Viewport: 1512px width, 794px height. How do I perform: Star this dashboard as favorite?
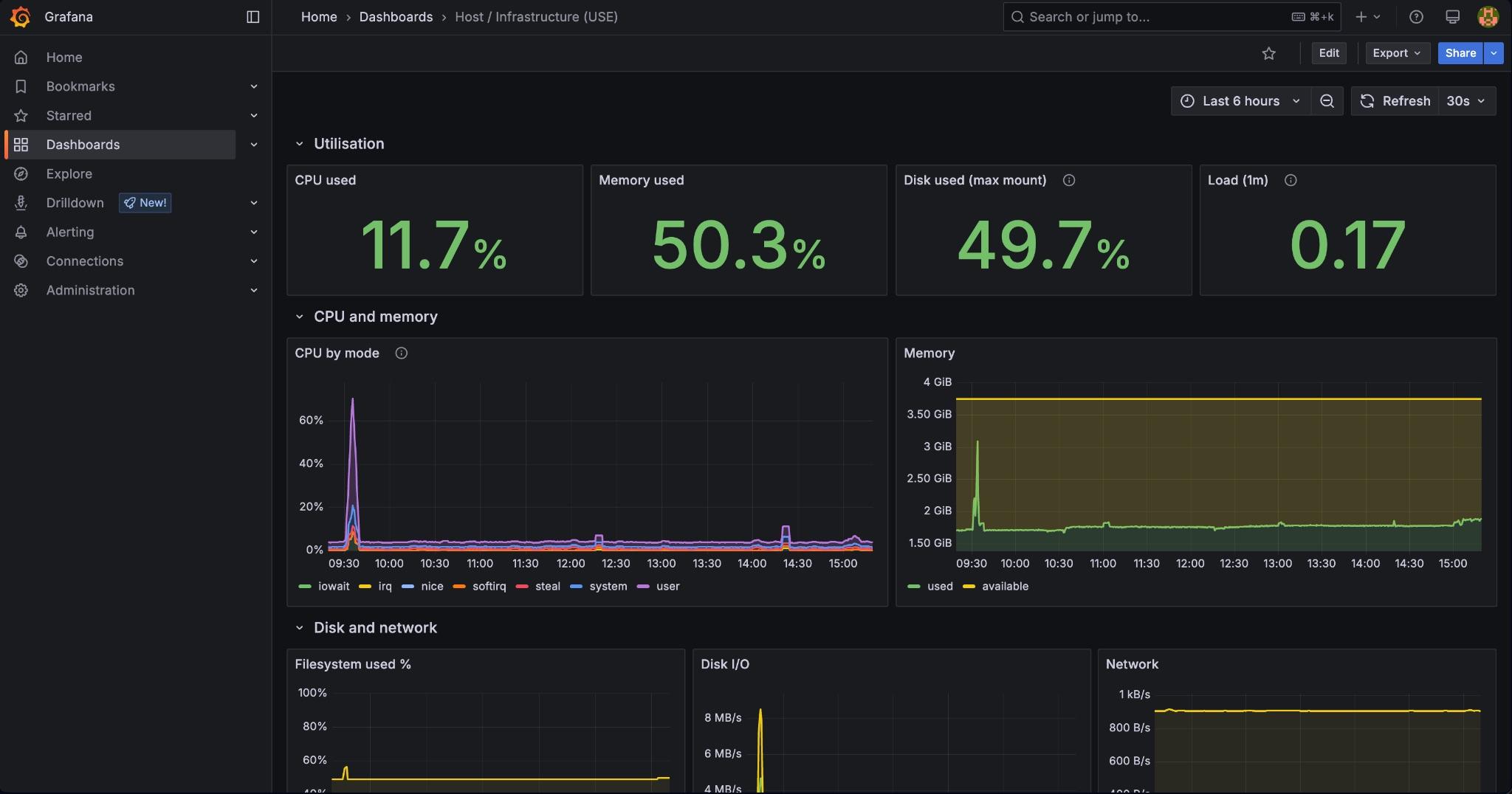point(1268,53)
